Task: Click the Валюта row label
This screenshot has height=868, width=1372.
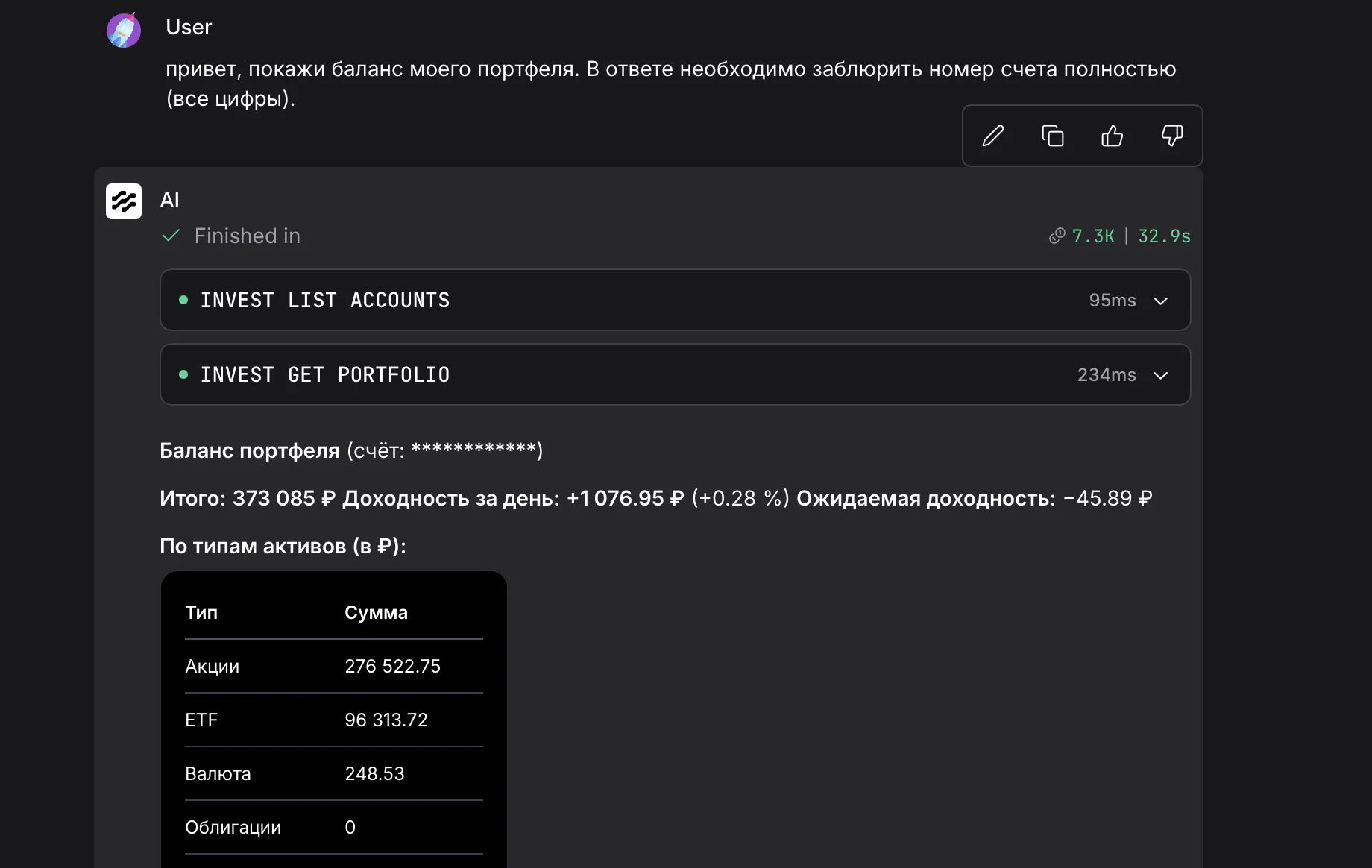Action: coord(218,773)
